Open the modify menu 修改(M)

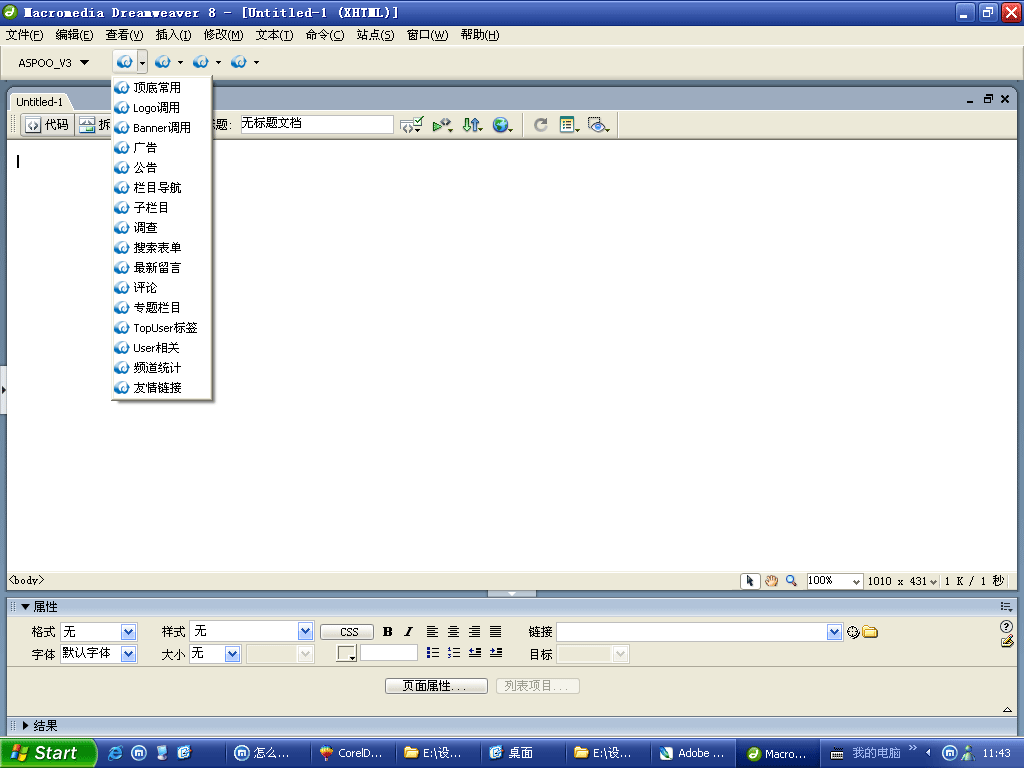click(x=223, y=35)
